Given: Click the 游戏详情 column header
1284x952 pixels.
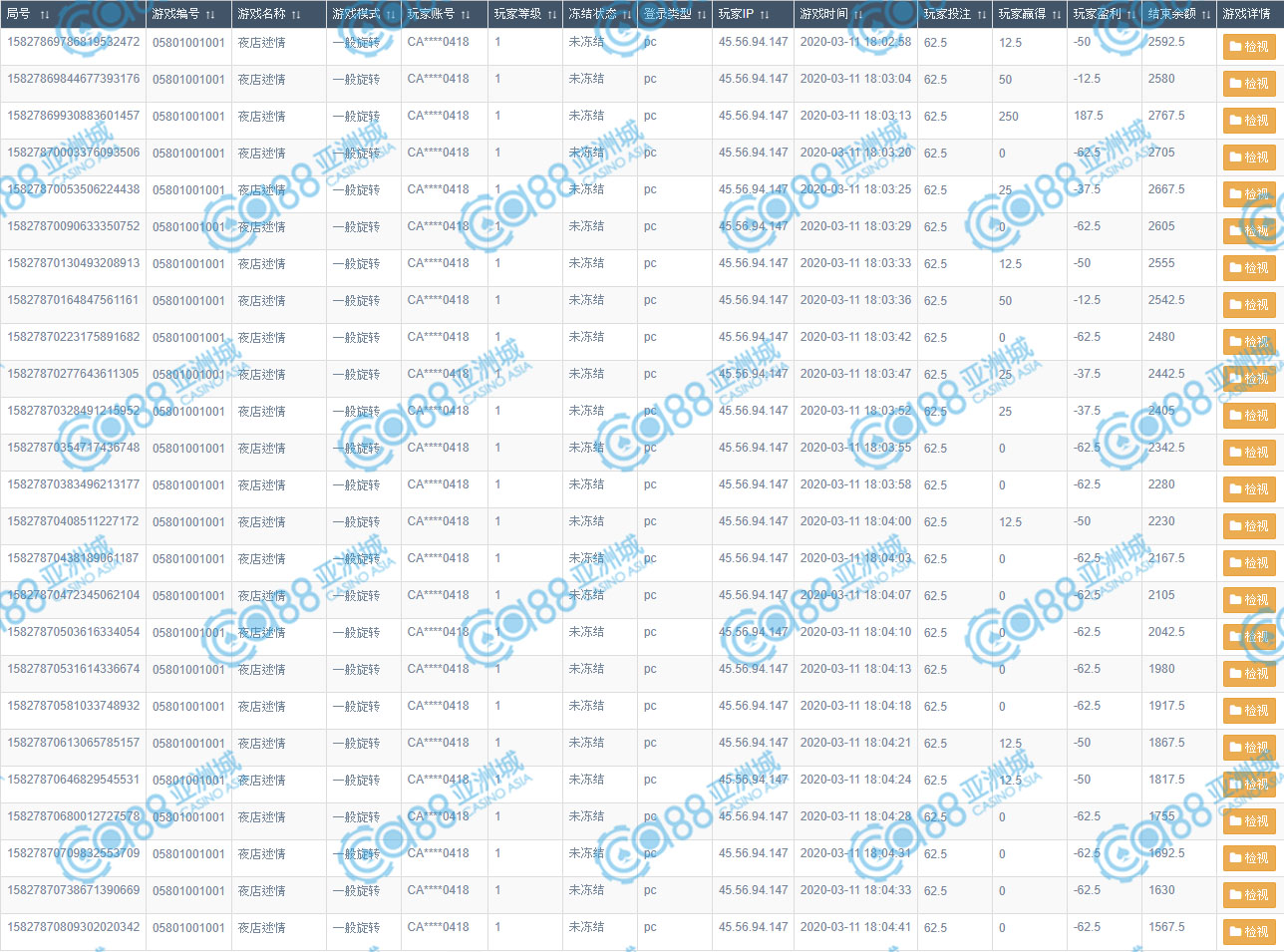Looking at the screenshot, I should [1247, 14].
